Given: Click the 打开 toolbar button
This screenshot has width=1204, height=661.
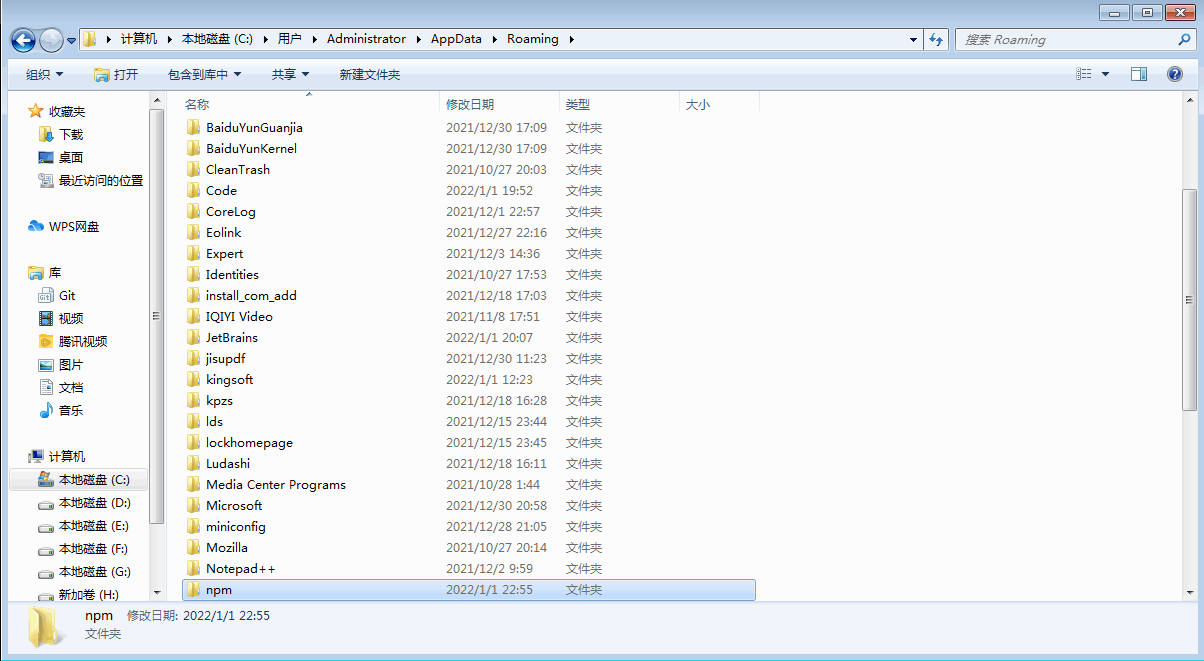Looking at the screenshot, I should (x=116, y=74).
